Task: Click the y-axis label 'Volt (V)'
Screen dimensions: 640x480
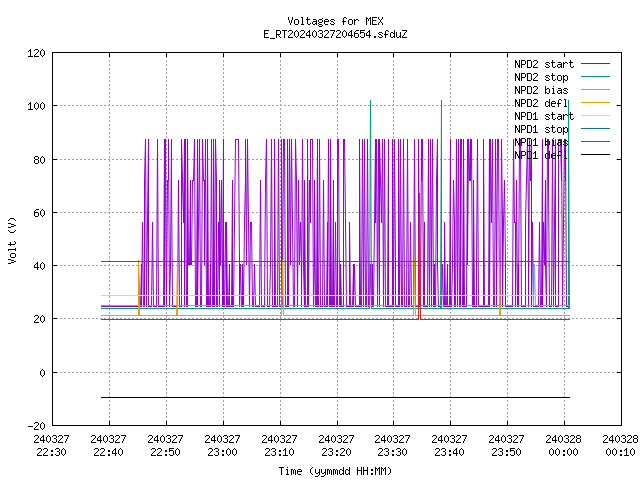Action: (12, 241)
